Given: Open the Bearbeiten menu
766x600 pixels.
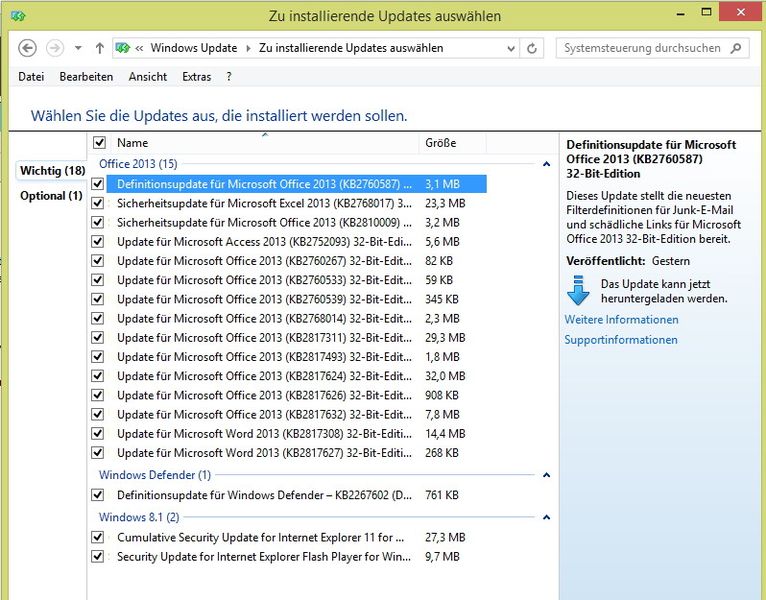Looking at the screenshot, I should tap(86, 77).
